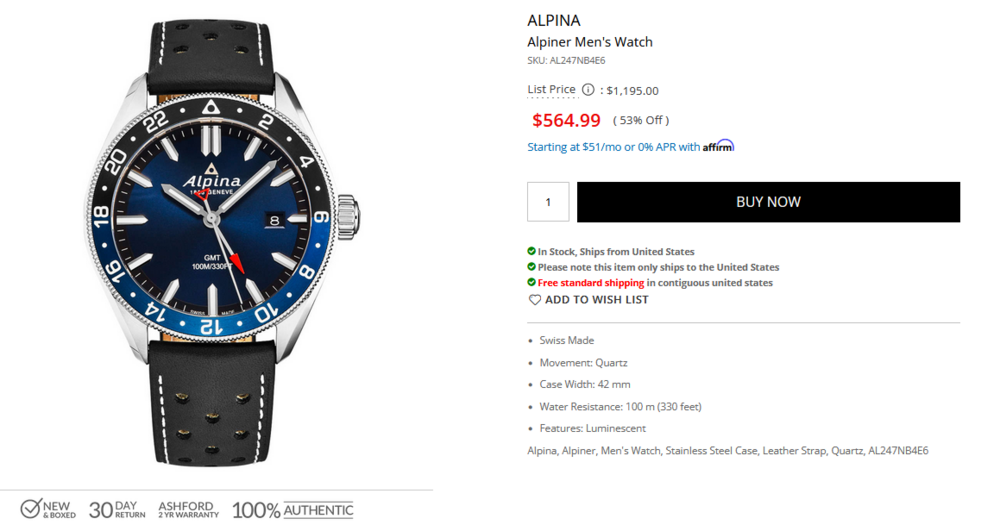The image size is (1000, 531).
Task: Click the $564.99 sale price
Action: pos(566,121)
